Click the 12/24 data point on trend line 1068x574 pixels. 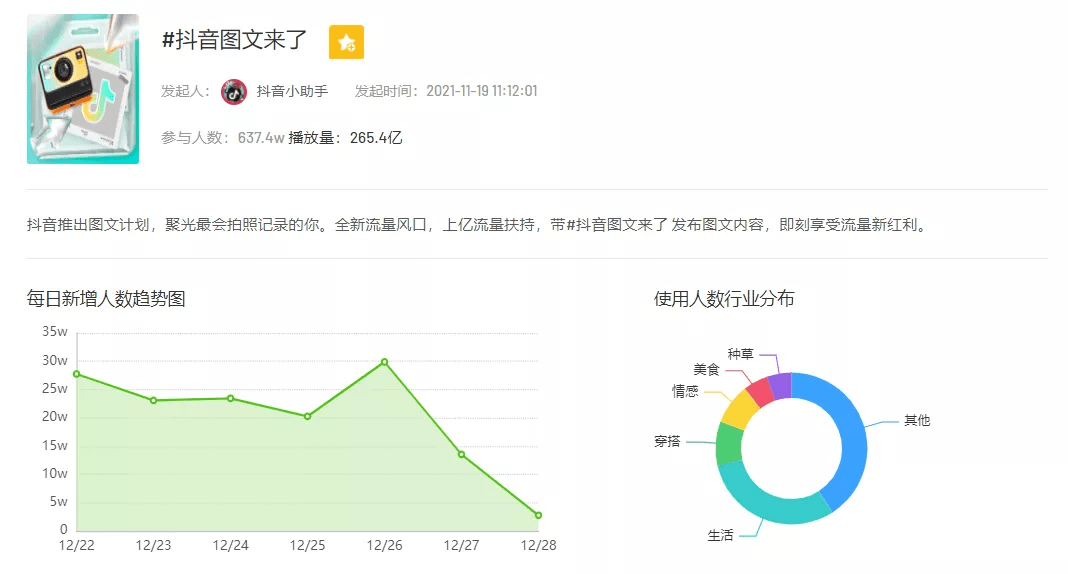tap(230, 398)
